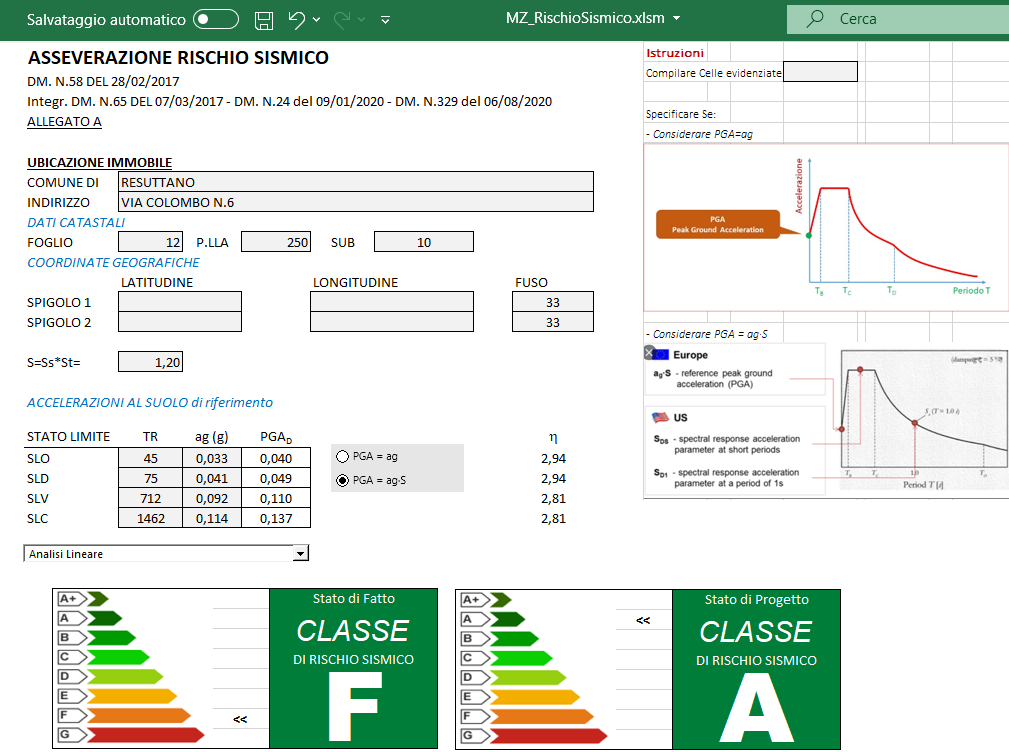Select SLV ag cell 0,092

pyautogui.click(x=212, y=498)
